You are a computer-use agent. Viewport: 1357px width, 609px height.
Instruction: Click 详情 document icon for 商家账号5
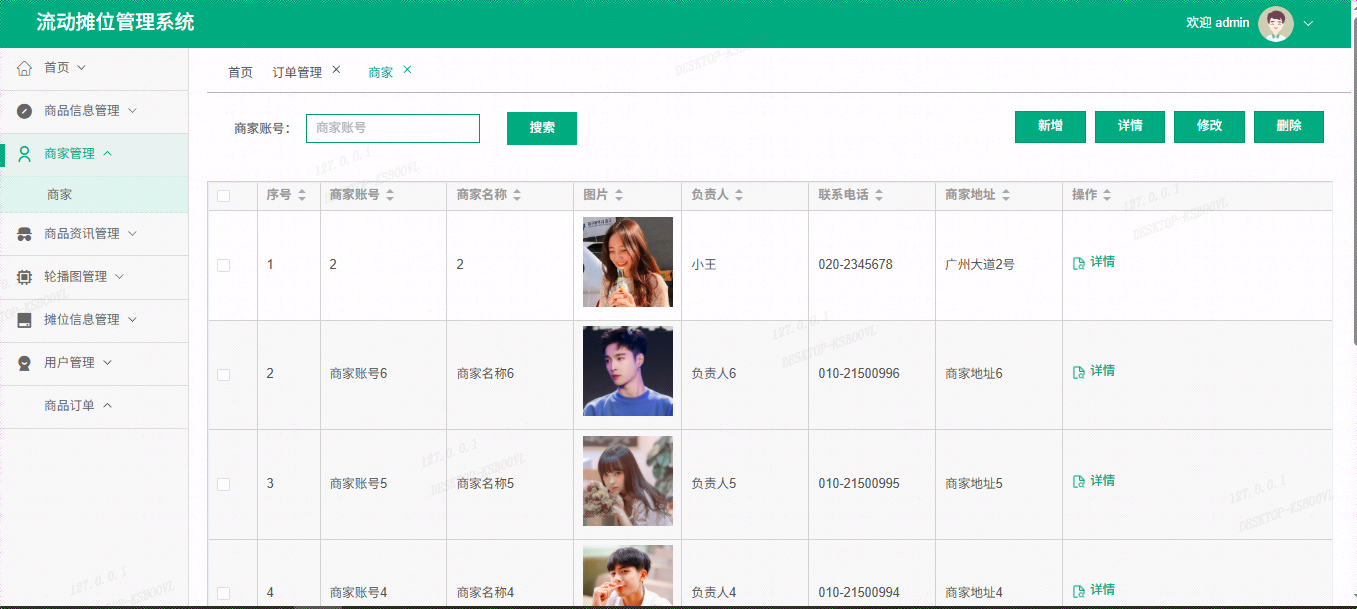pyautogui.click(x=1079, y=482)
